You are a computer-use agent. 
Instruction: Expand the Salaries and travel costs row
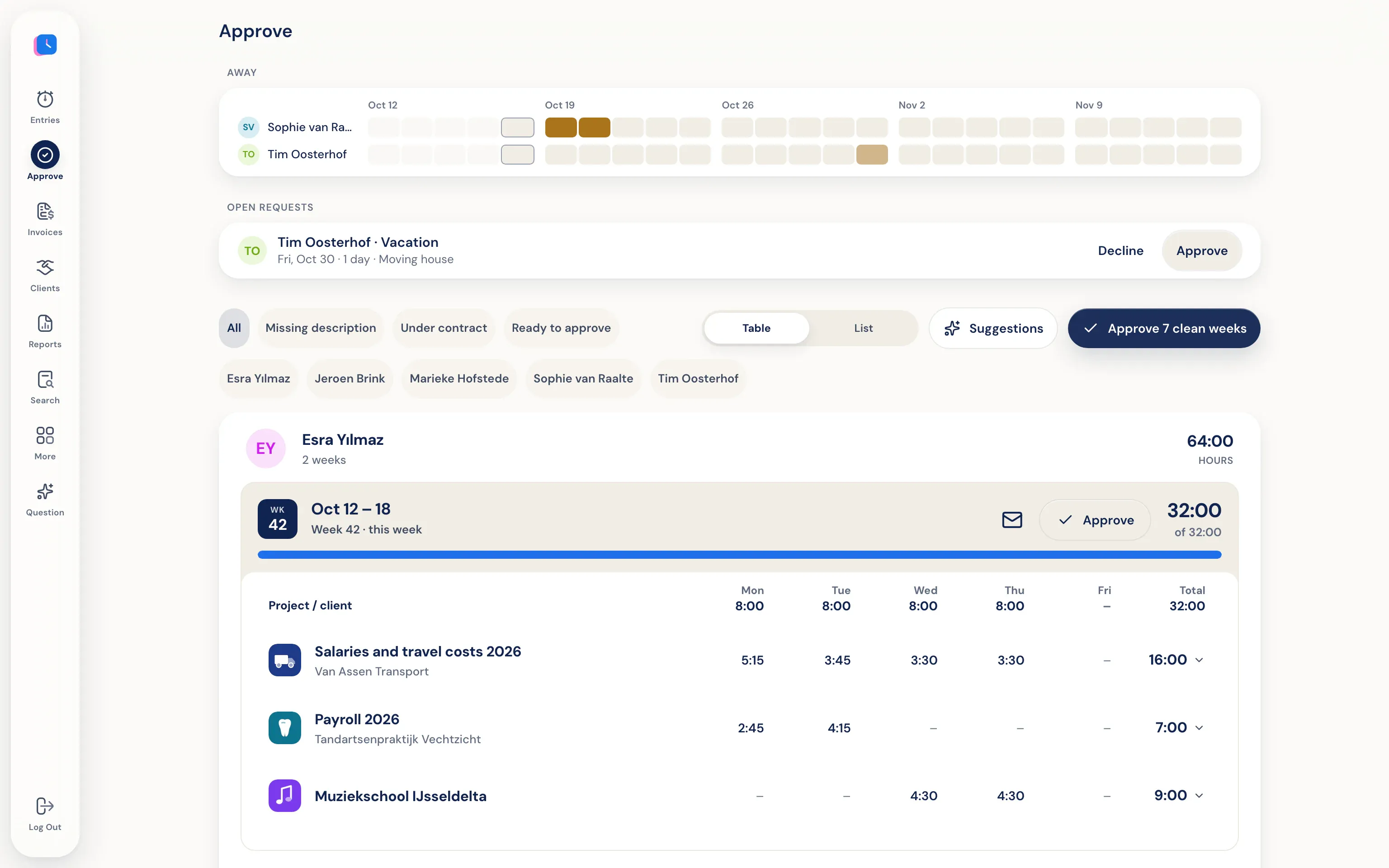pyautogui.click(x=1199, y=660)
